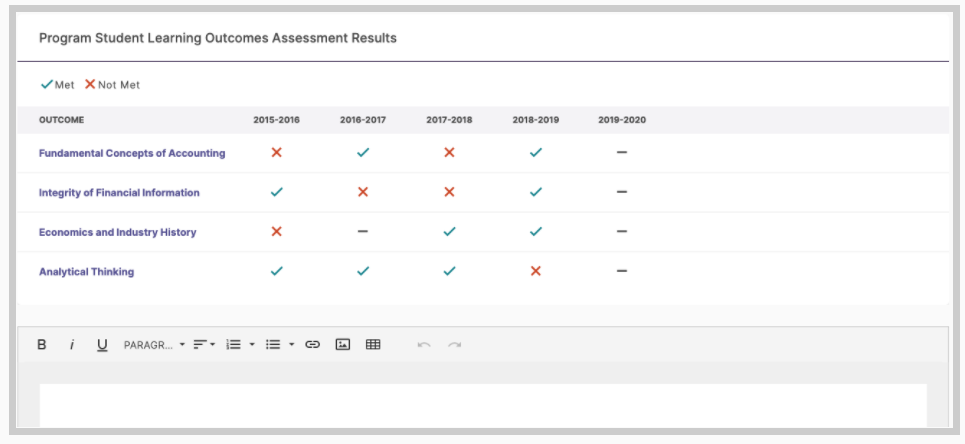This screenshot has width=965, height=444.
Task: Click the Program Student Learning Outcomes Assessment Results title
Action: pos(218,38)
